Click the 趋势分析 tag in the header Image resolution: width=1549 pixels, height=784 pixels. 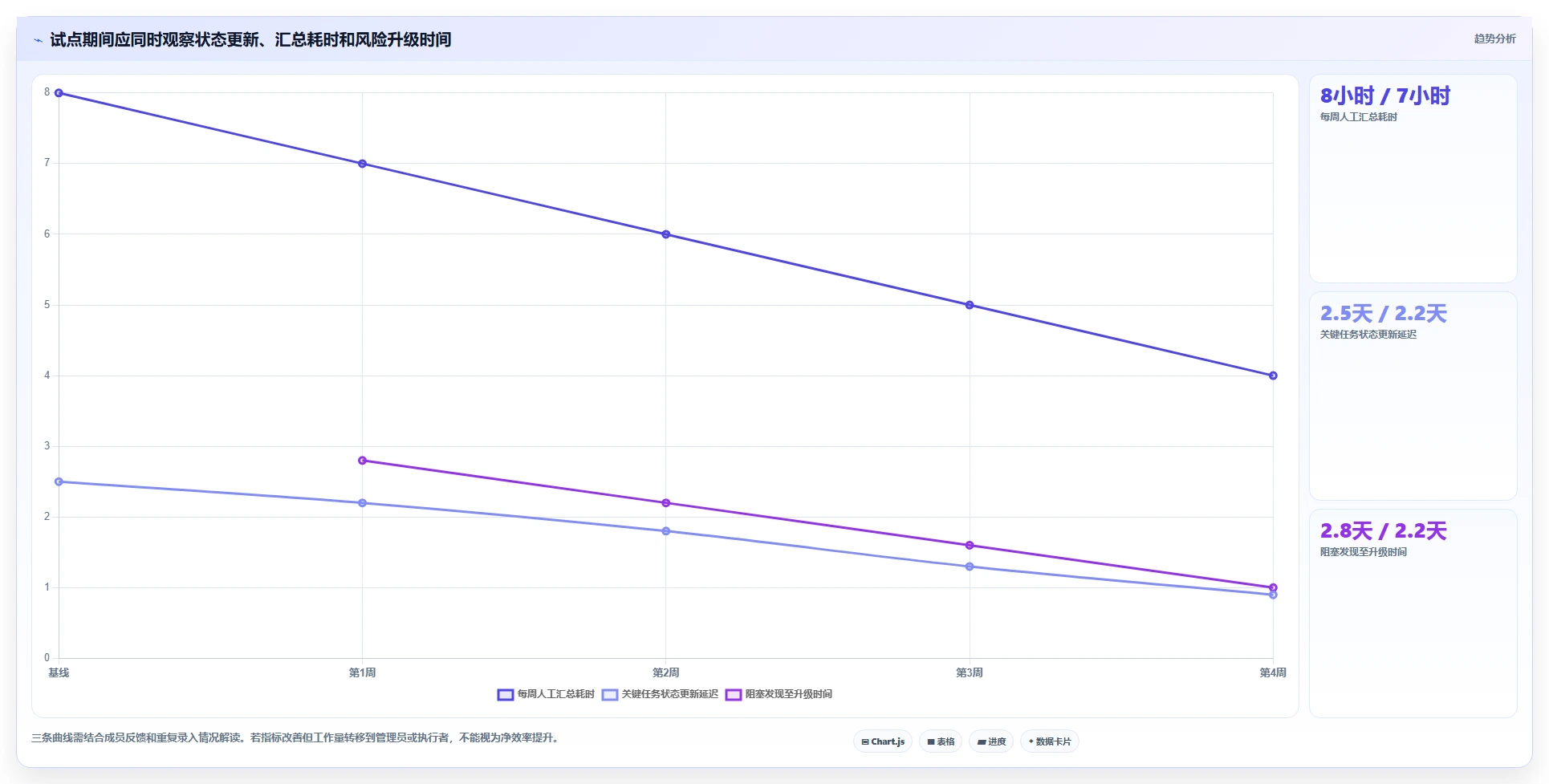[x=1494, y=39]
